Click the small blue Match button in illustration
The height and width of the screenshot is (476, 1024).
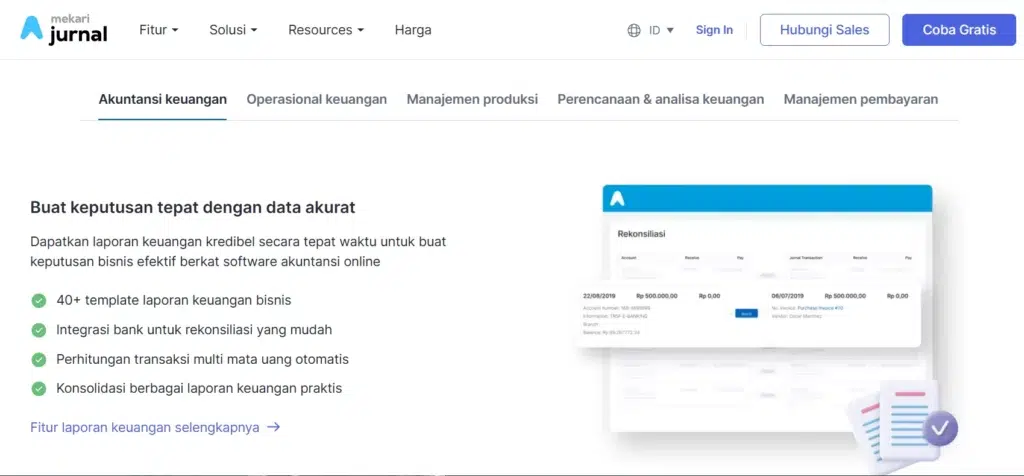click(746, 313)
